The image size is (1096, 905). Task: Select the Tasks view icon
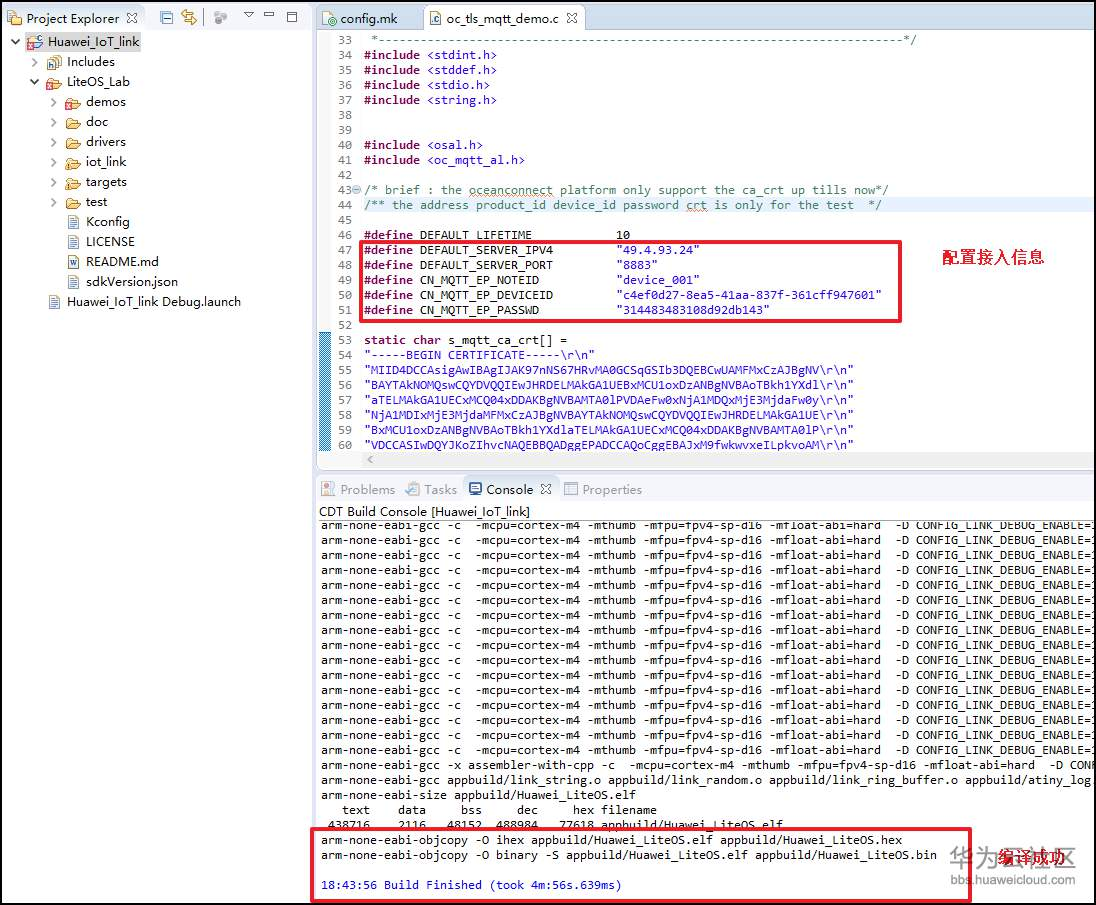415,489
